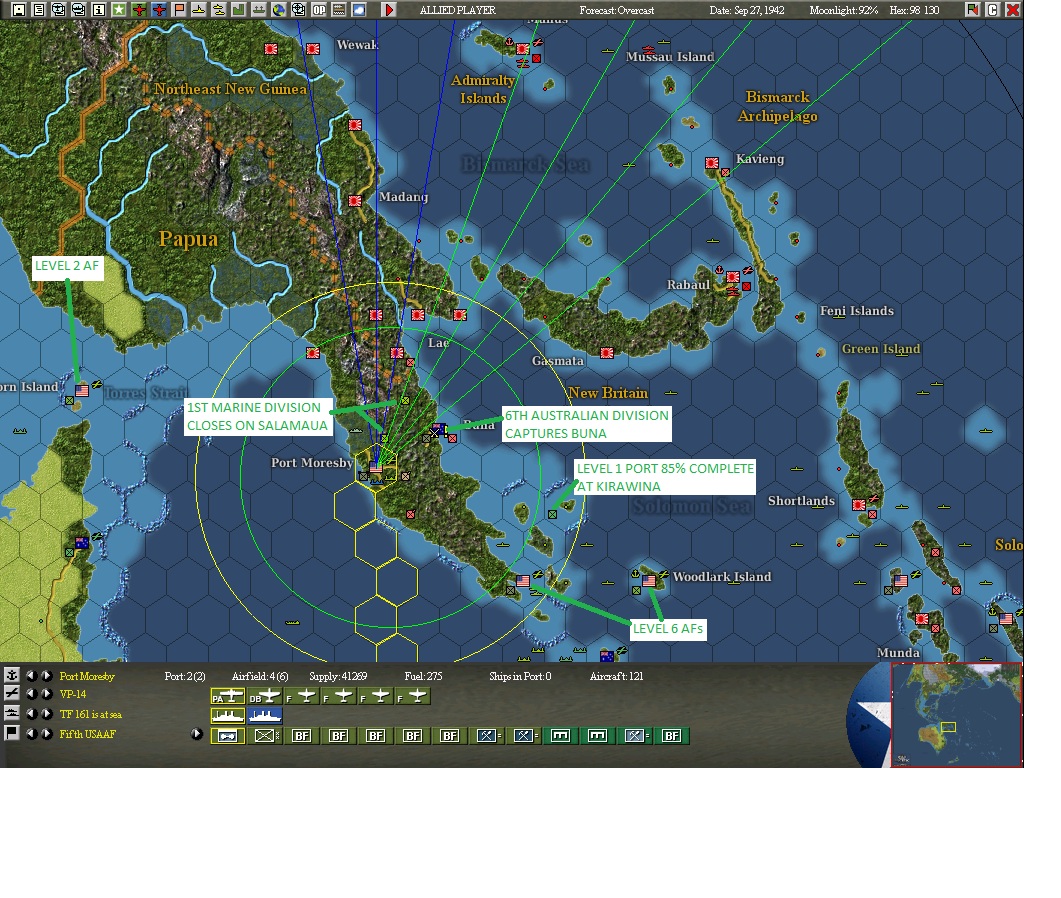
Task: Select the Japanese base flag at Kavieng
Action: coord(712,163)
